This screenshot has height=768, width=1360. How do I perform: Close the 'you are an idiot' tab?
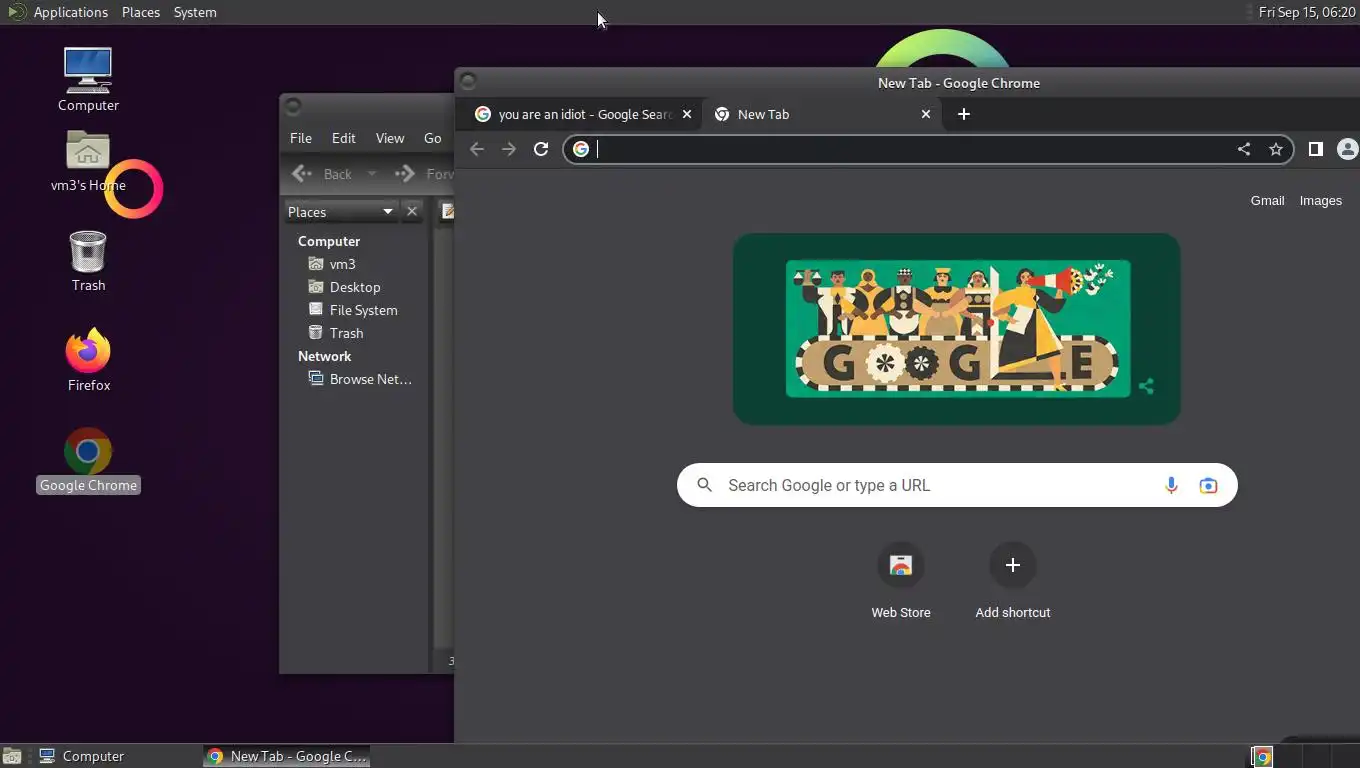[x=687, y=114]
